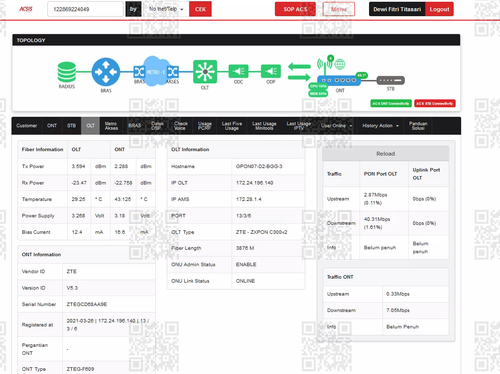Open the Datek OSP tab

pos(157,126)
